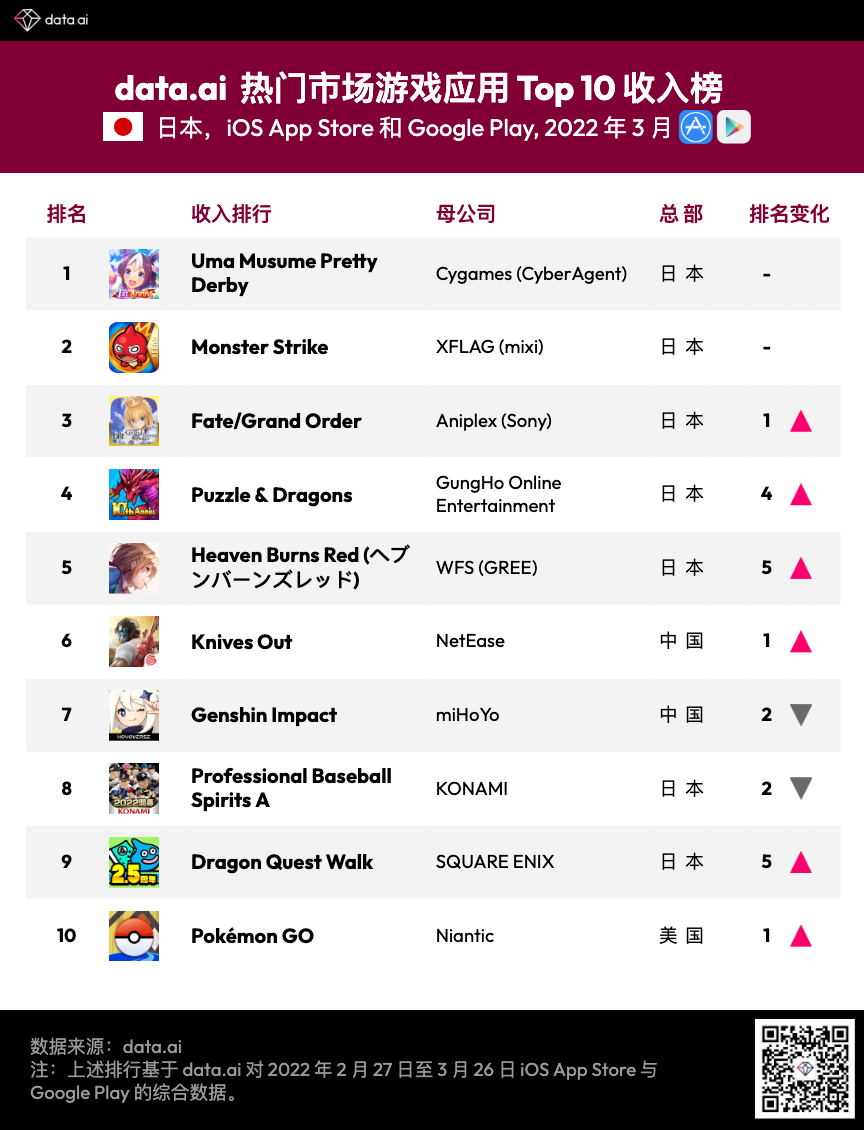Screen dimensions: 864x1130
Task: Click the Heaven Burns Red game thumbnail
Action: click(x=134, y=568)
